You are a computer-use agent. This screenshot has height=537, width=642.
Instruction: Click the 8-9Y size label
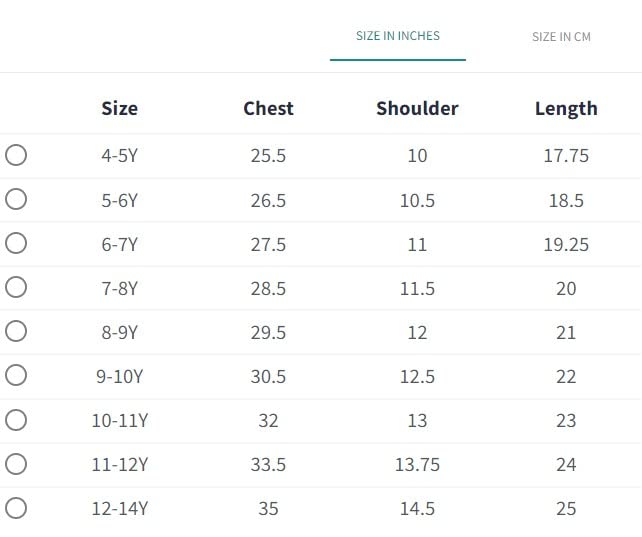pos(119,332)
